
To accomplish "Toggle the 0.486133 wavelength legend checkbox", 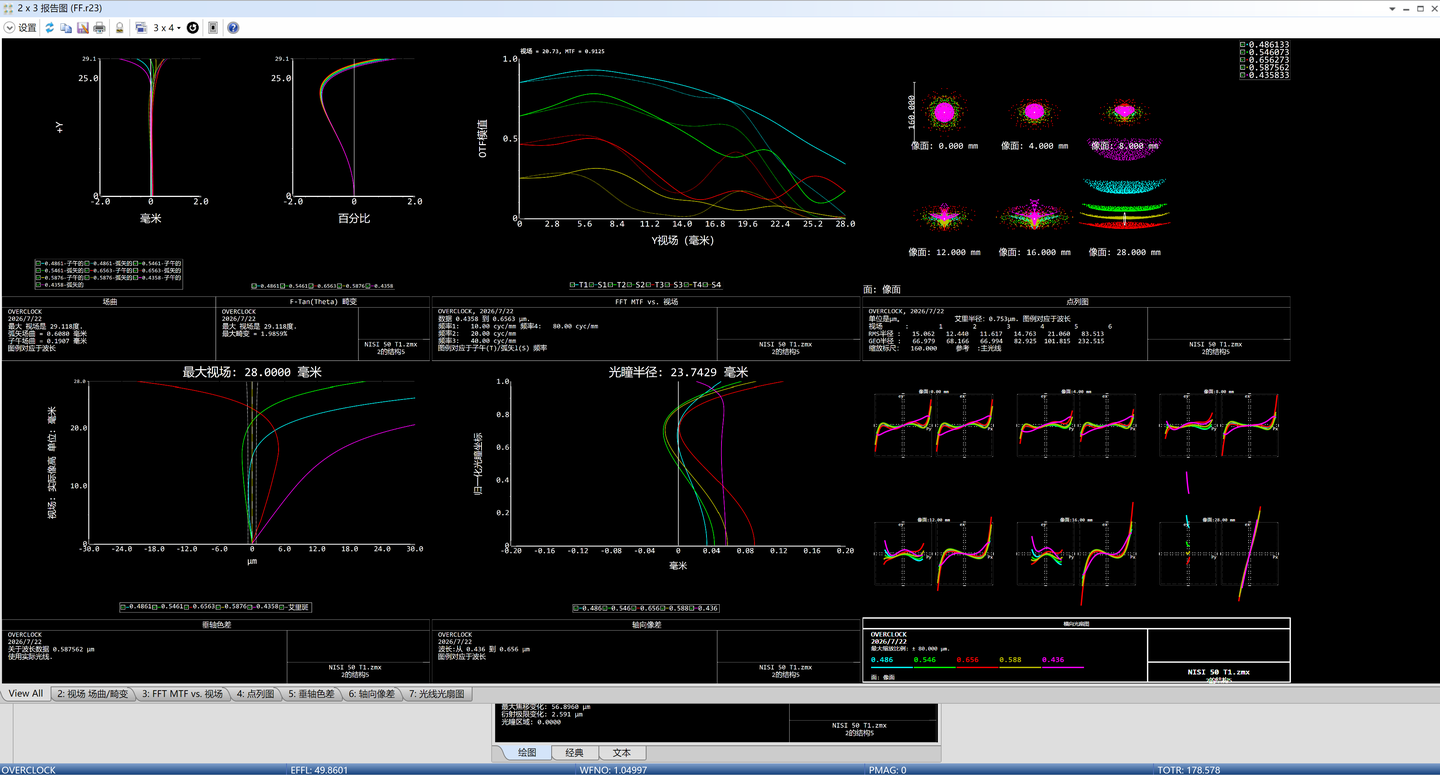I will pos(1243,45).
